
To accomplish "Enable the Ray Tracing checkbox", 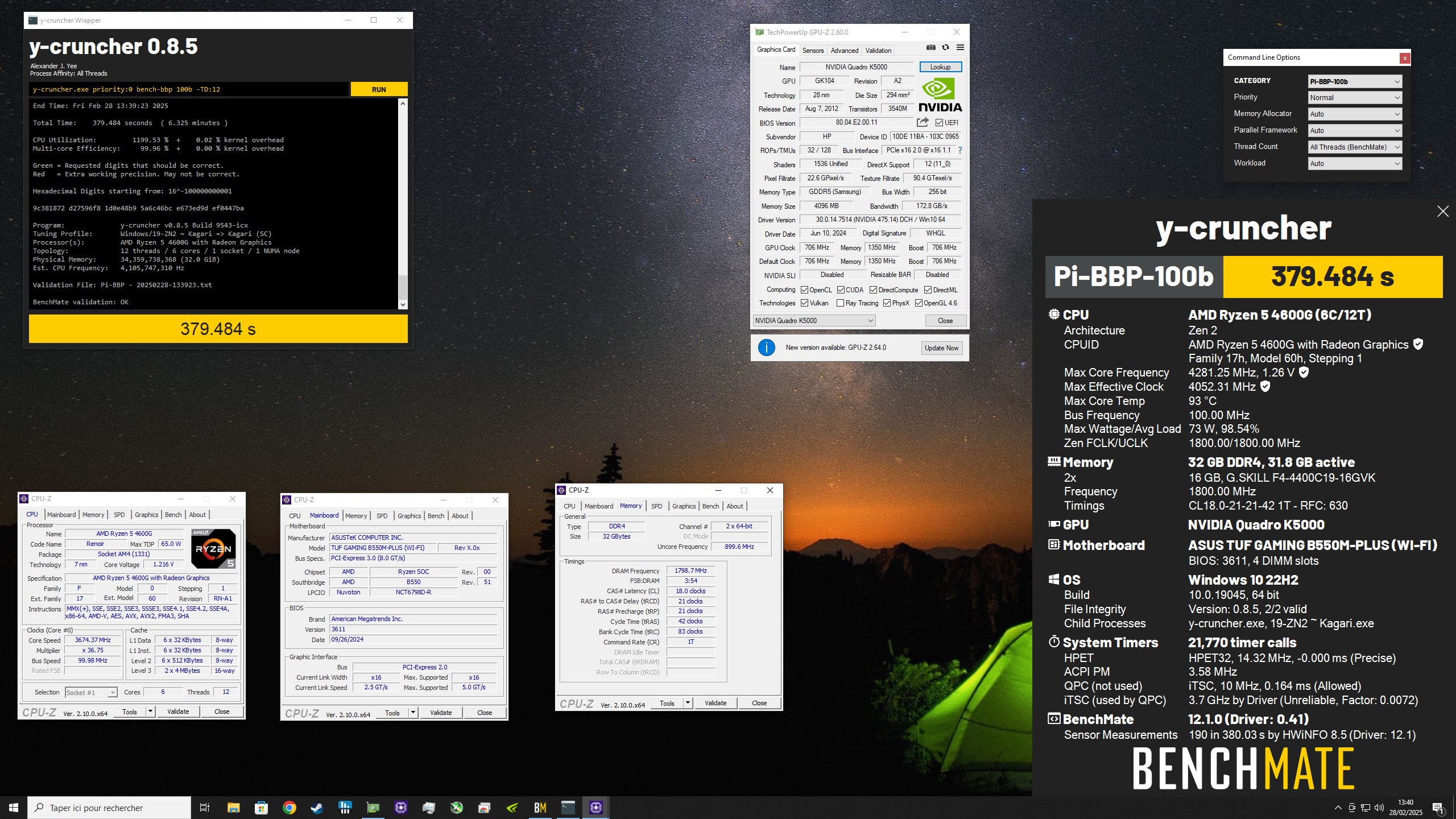I will pos(841,303).
